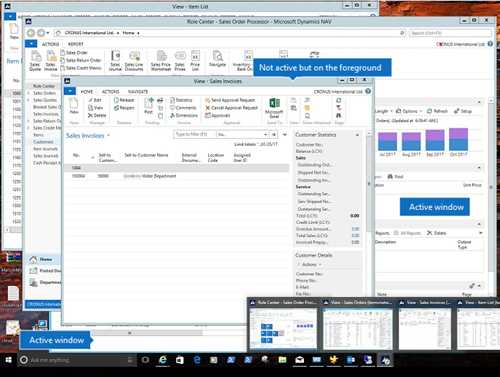Click the Sell-to Customer Name column header

[x=146, y=155]
